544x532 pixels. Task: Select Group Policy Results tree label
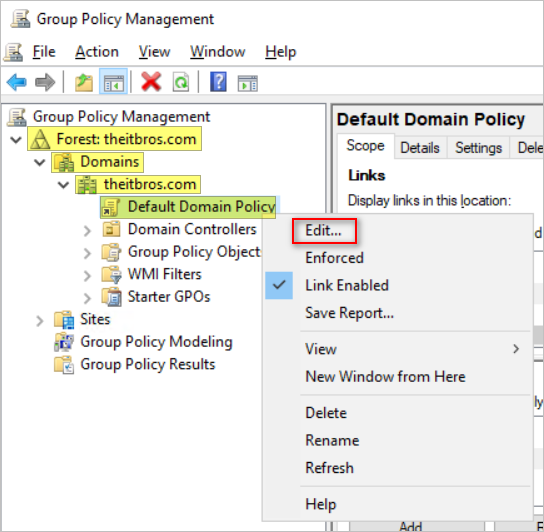coord(148,365)
